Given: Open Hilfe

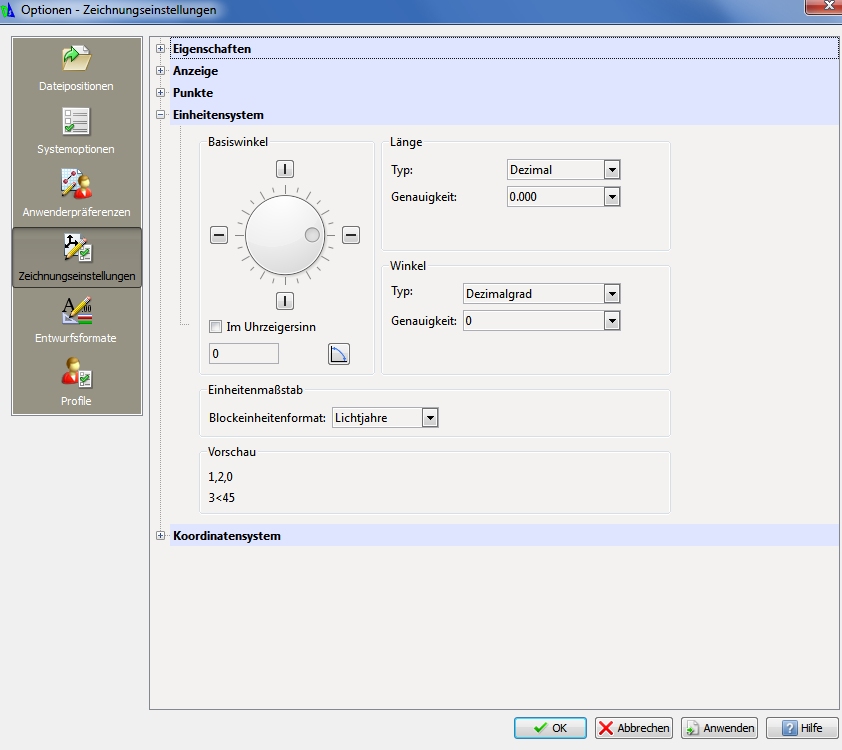Looking at the screenshot, I should 802,728.
